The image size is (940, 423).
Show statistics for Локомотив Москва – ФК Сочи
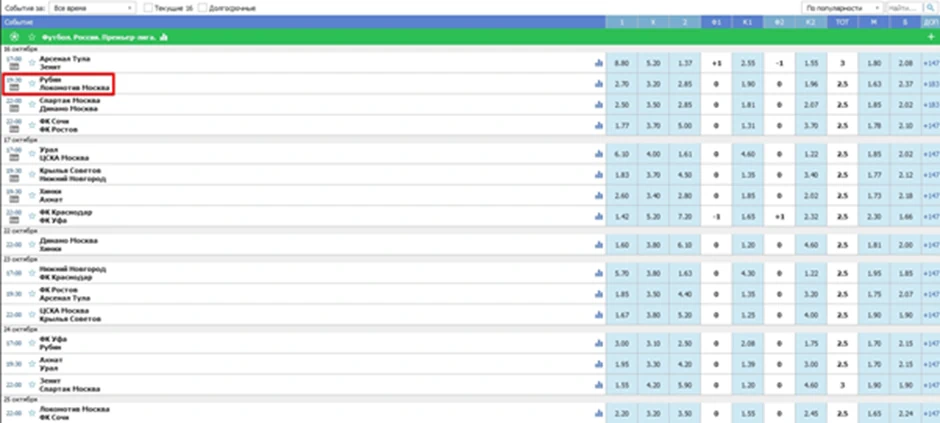598,413
